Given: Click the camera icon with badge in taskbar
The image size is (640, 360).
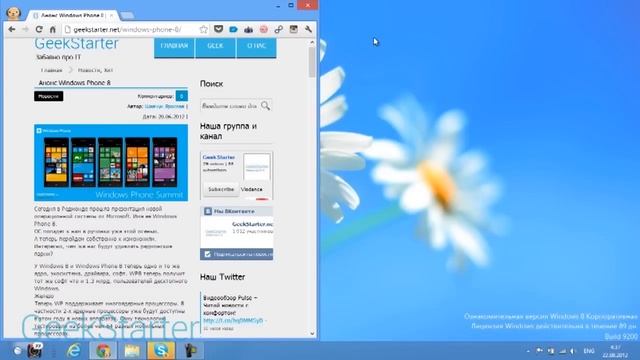Looking at the screenshot, I should pyautogui.click(x=35, y=350).
